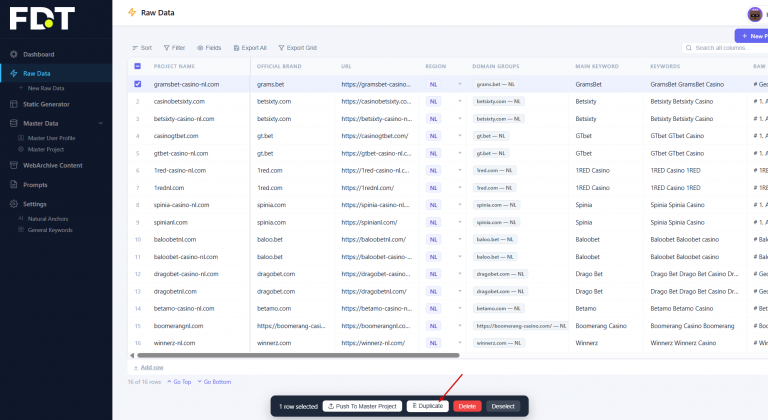Click the OFFICIAL BRAND column header
Screen dimensions: 768x420
click(x=279, y=66)
